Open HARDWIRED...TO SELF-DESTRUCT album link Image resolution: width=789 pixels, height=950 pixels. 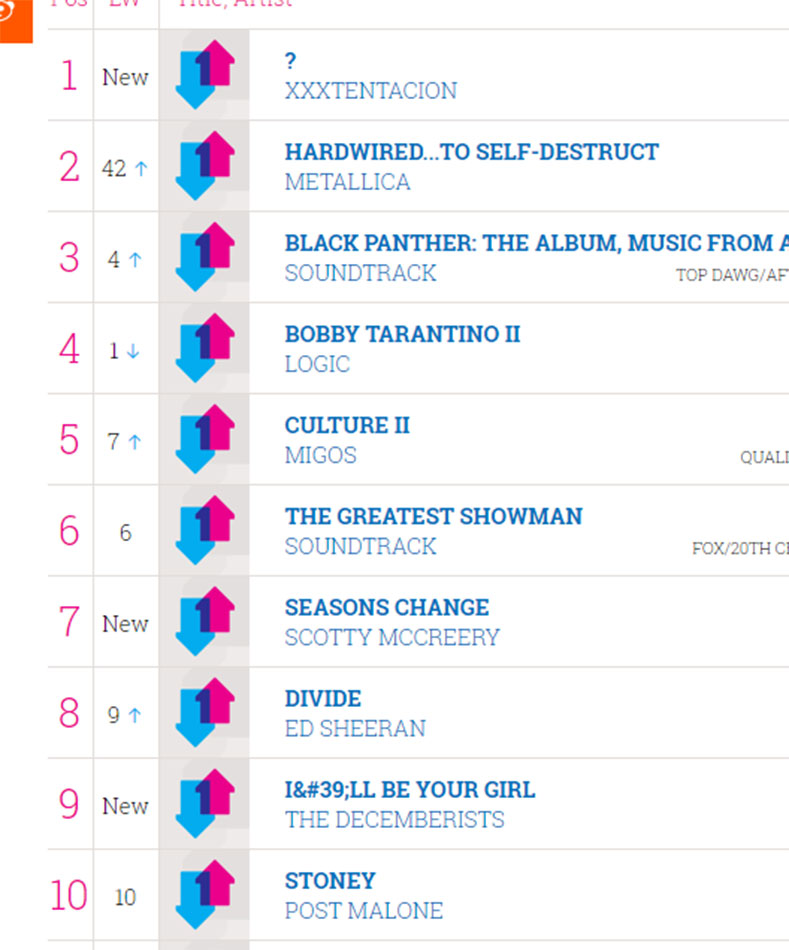click(471, 152)
